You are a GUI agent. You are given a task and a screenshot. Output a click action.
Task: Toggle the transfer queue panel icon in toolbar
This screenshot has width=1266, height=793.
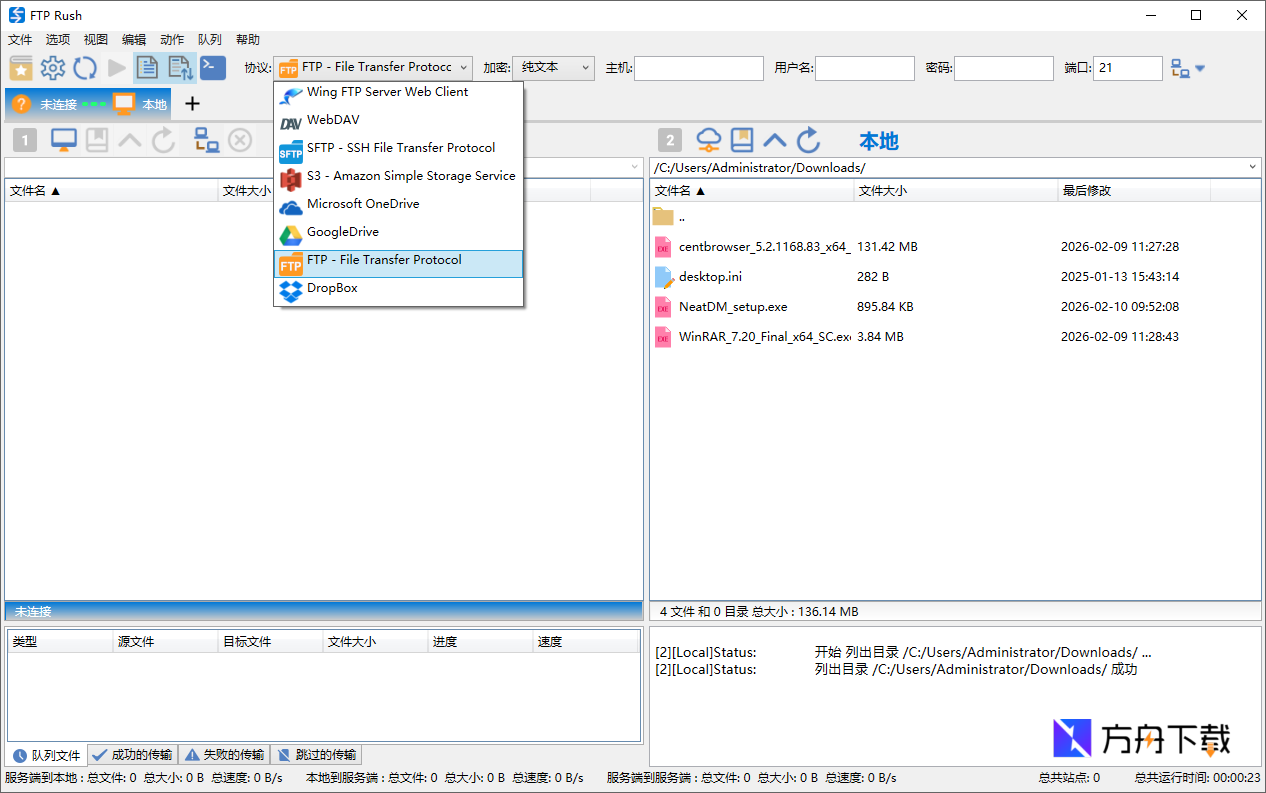(x=180, y=68)
